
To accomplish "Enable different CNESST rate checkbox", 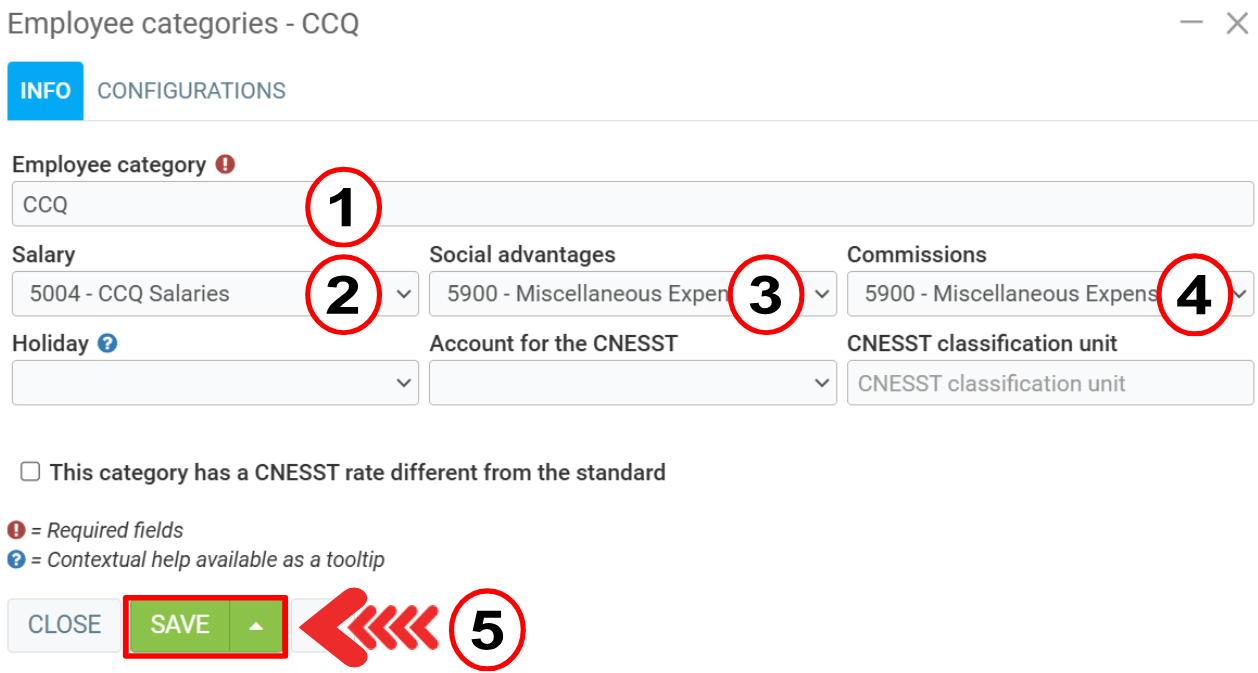I will tap(31, 472).
